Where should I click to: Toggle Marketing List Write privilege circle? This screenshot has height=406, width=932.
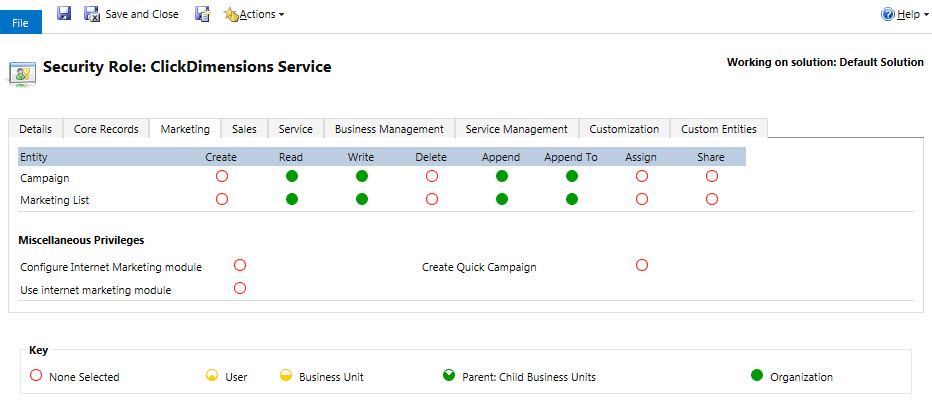click(x=362, y=199)
